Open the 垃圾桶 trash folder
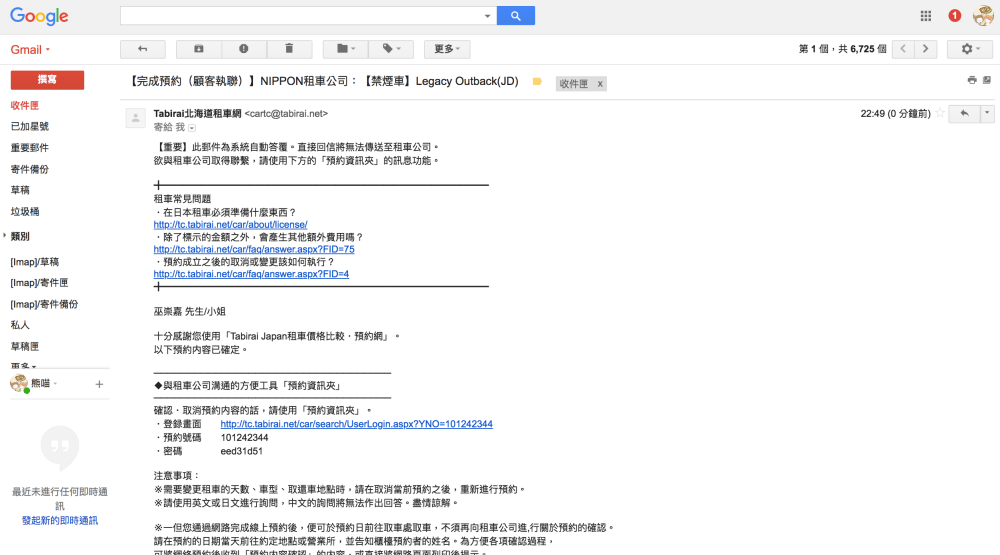The width and height of the screenshot is (1000, 555). (25, 211)
